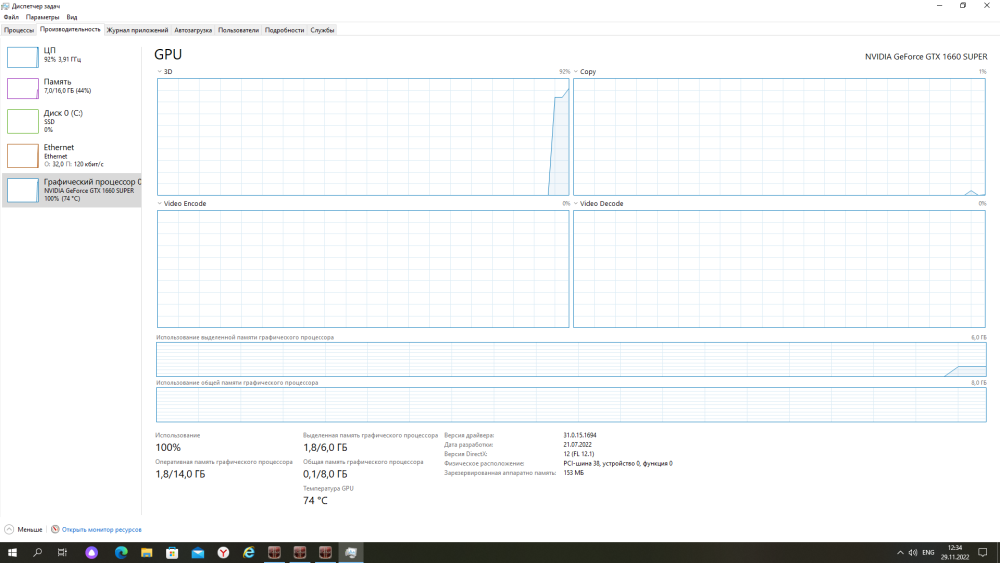Open File Explorer from the taskbar
Screen dimensions: 1000x563
147,552
